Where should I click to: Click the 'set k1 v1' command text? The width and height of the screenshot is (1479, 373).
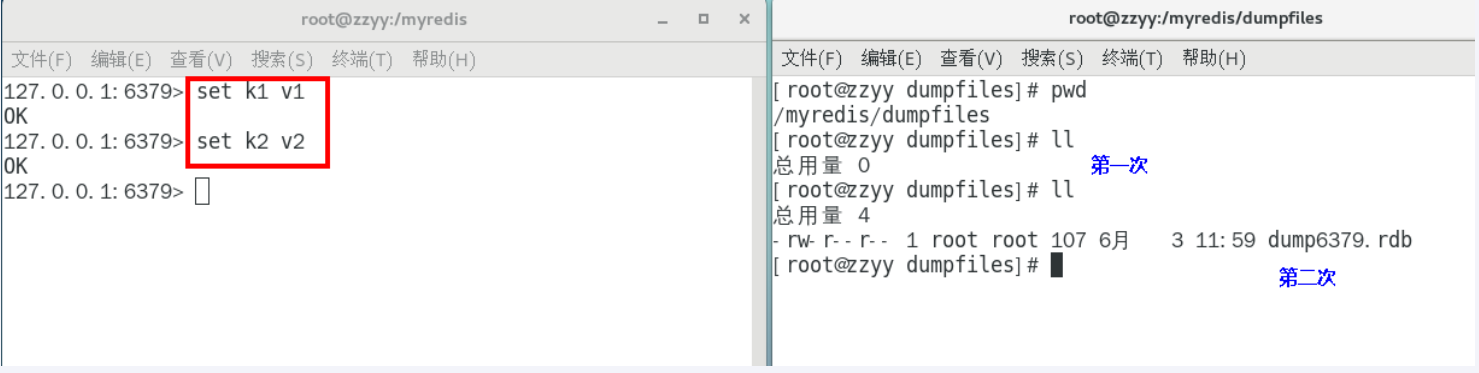point(250,92)
